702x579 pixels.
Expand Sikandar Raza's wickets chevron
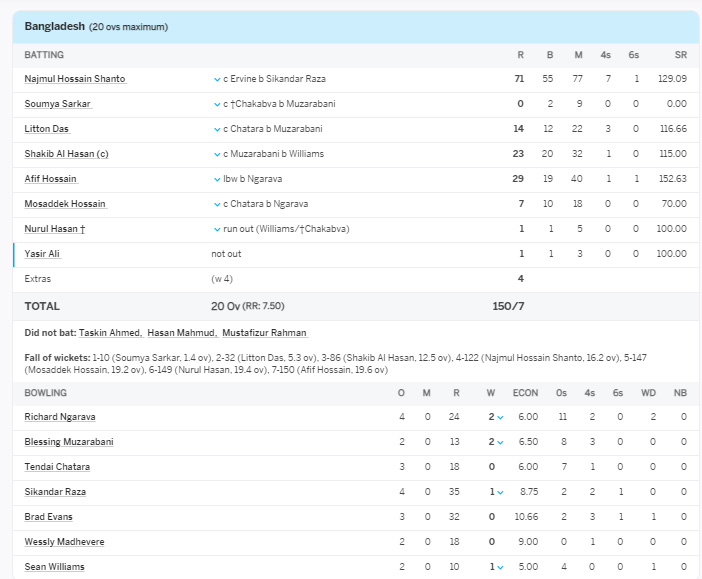pos(499,492)
